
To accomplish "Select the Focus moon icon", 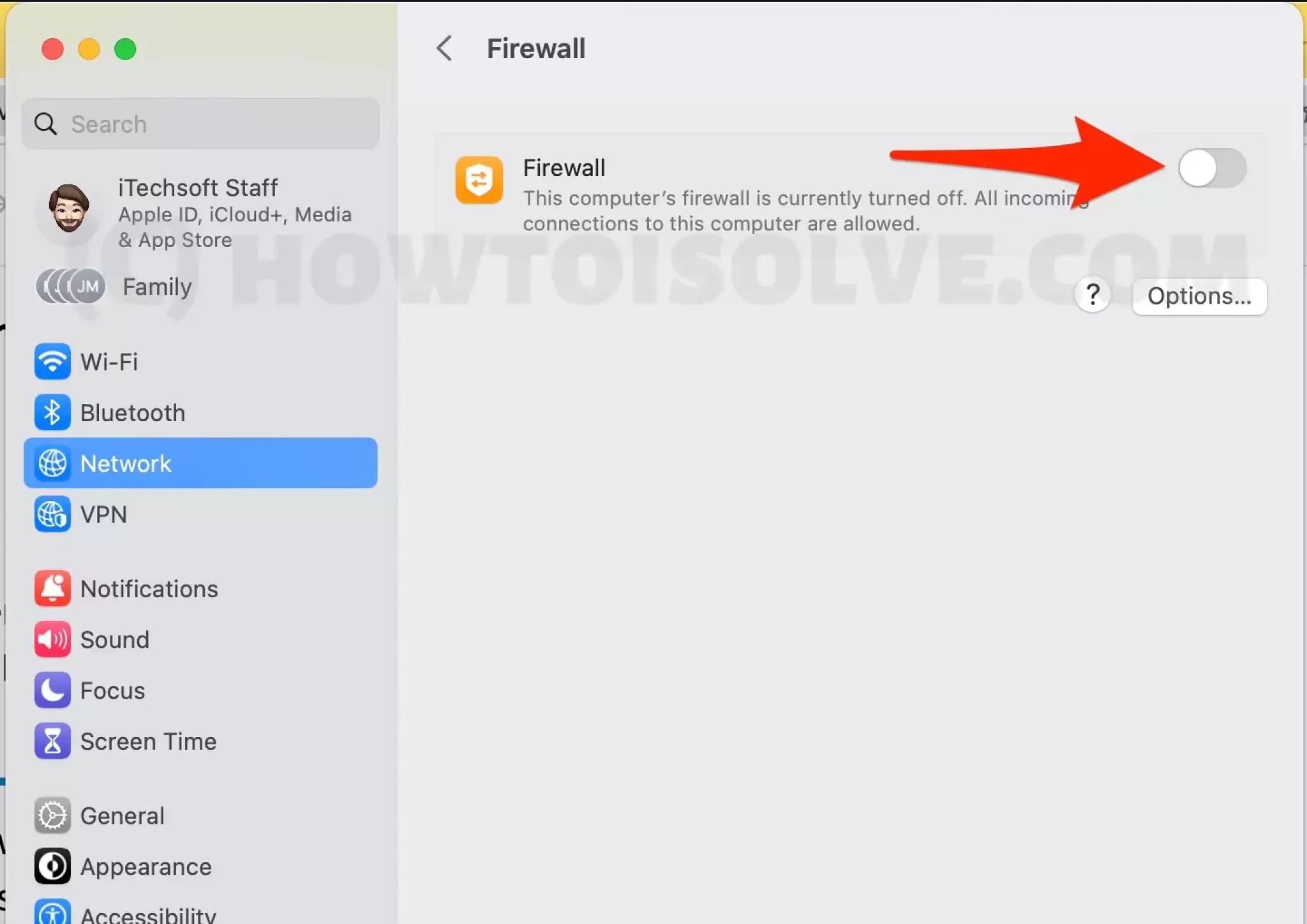I will [52, 690].
